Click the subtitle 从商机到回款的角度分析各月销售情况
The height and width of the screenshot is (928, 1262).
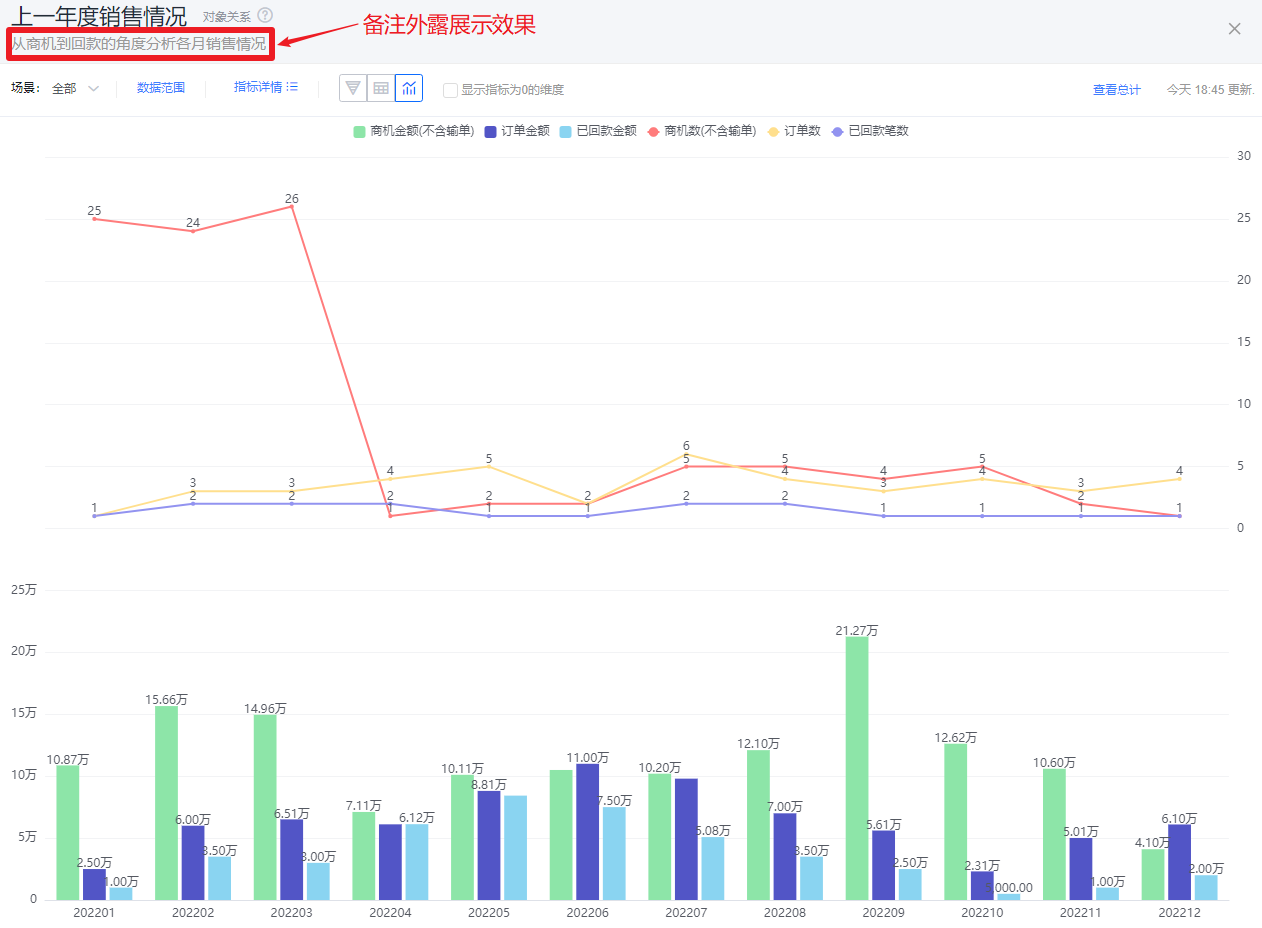click(139, 44)
